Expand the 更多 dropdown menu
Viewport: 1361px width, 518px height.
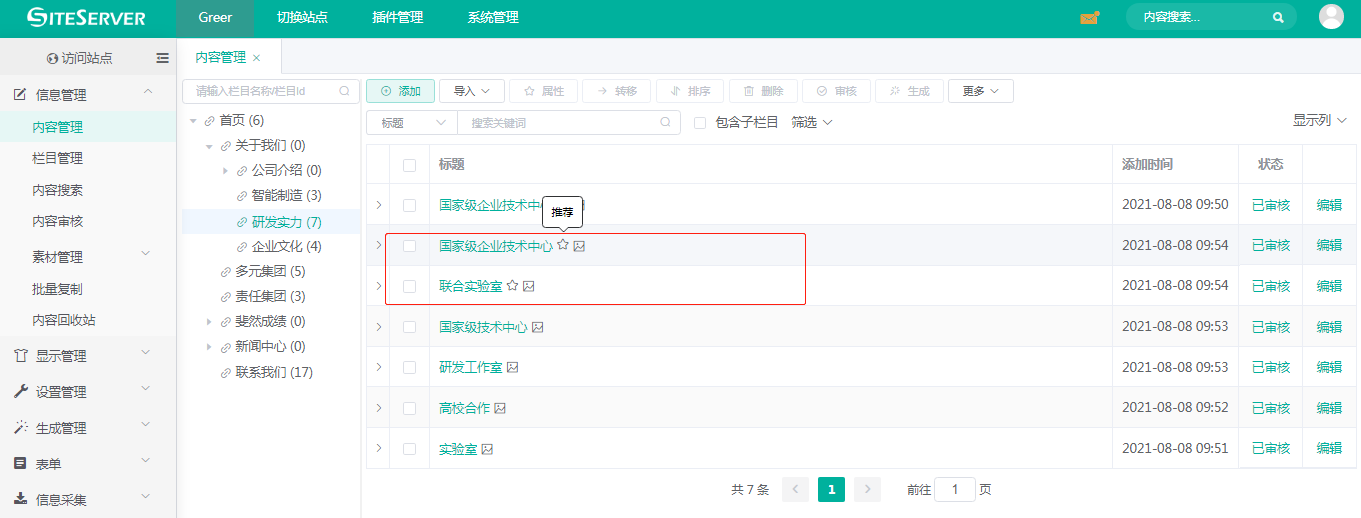[x=980, y=91]
